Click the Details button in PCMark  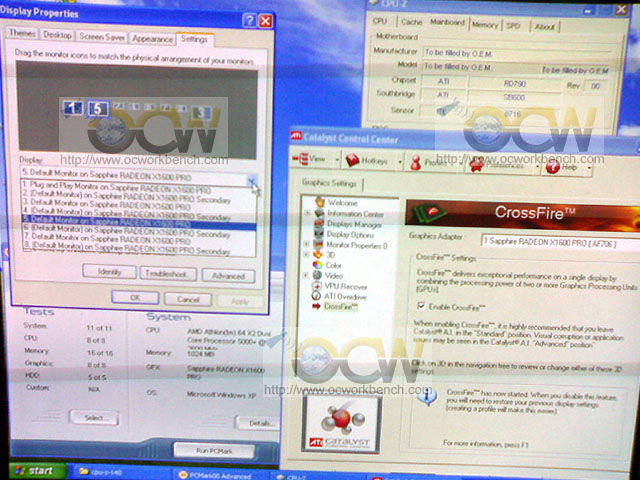tap(259, 423)
